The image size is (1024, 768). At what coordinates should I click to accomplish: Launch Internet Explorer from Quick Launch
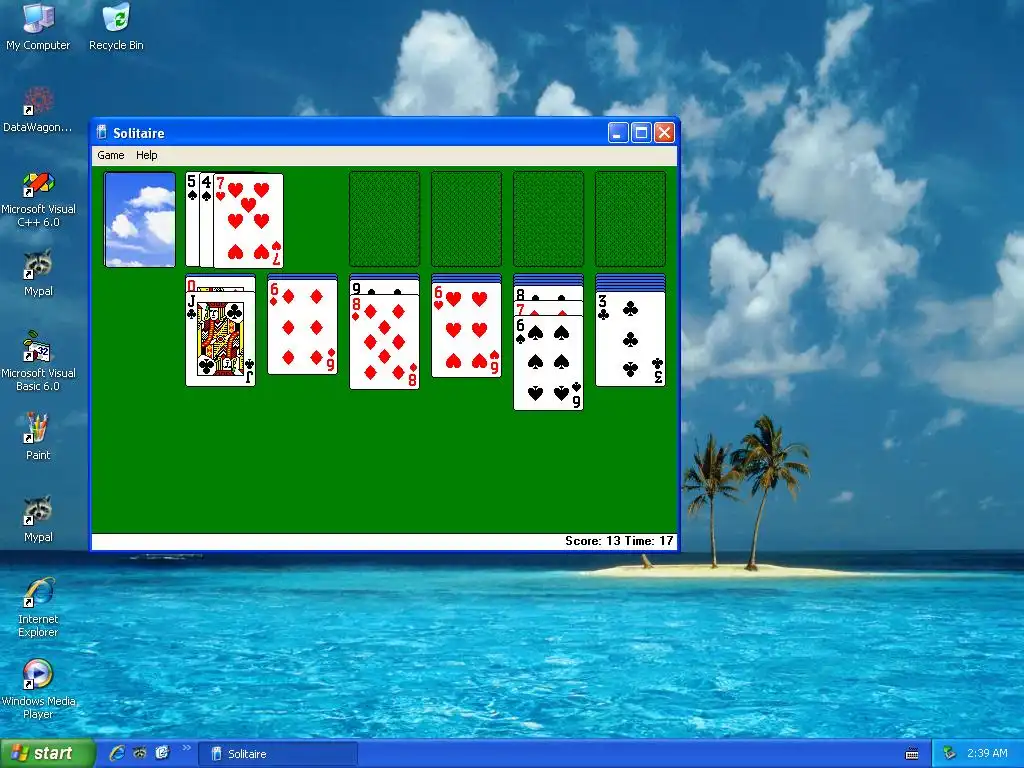(117, 753)
